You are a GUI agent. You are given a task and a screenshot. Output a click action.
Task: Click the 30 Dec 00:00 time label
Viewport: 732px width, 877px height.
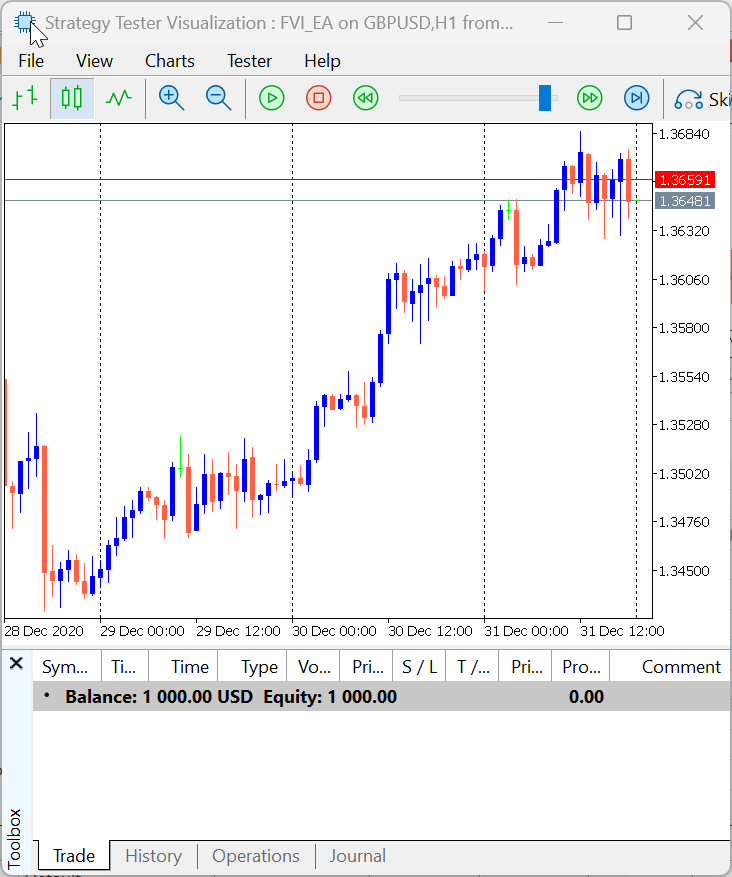[x=334, y=631]
